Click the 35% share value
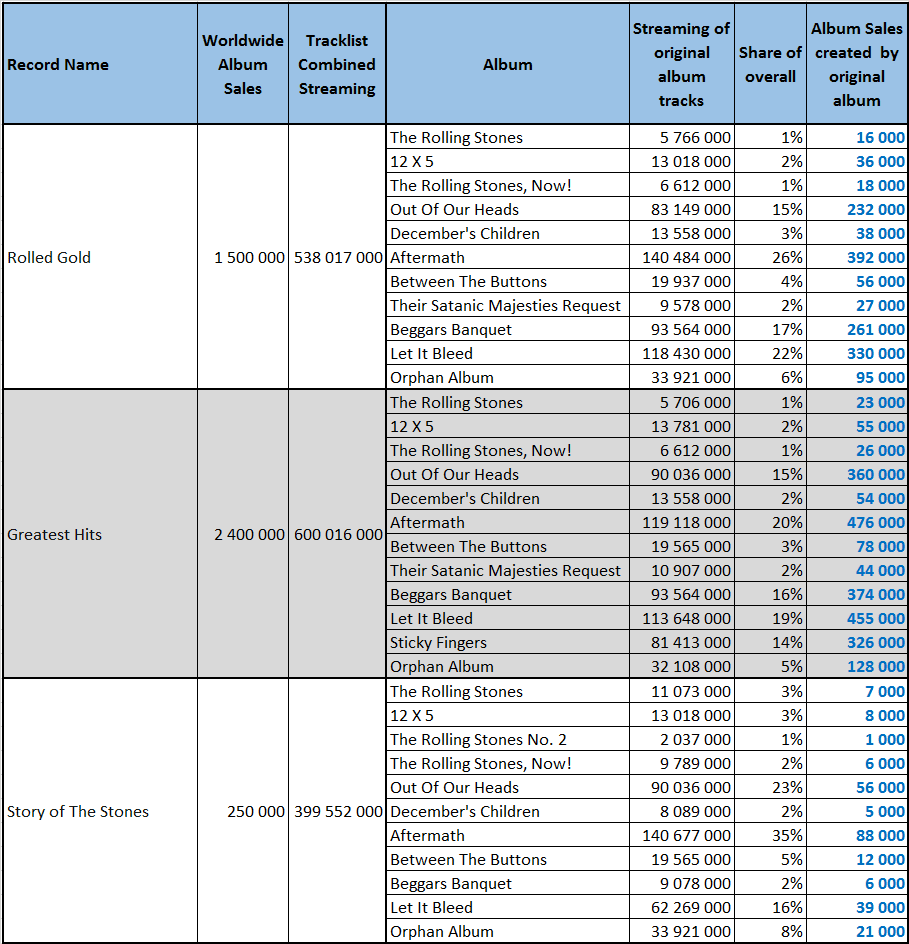Image resolution: width=909 pixels, height=944 pixels. [x=787, y=836]
